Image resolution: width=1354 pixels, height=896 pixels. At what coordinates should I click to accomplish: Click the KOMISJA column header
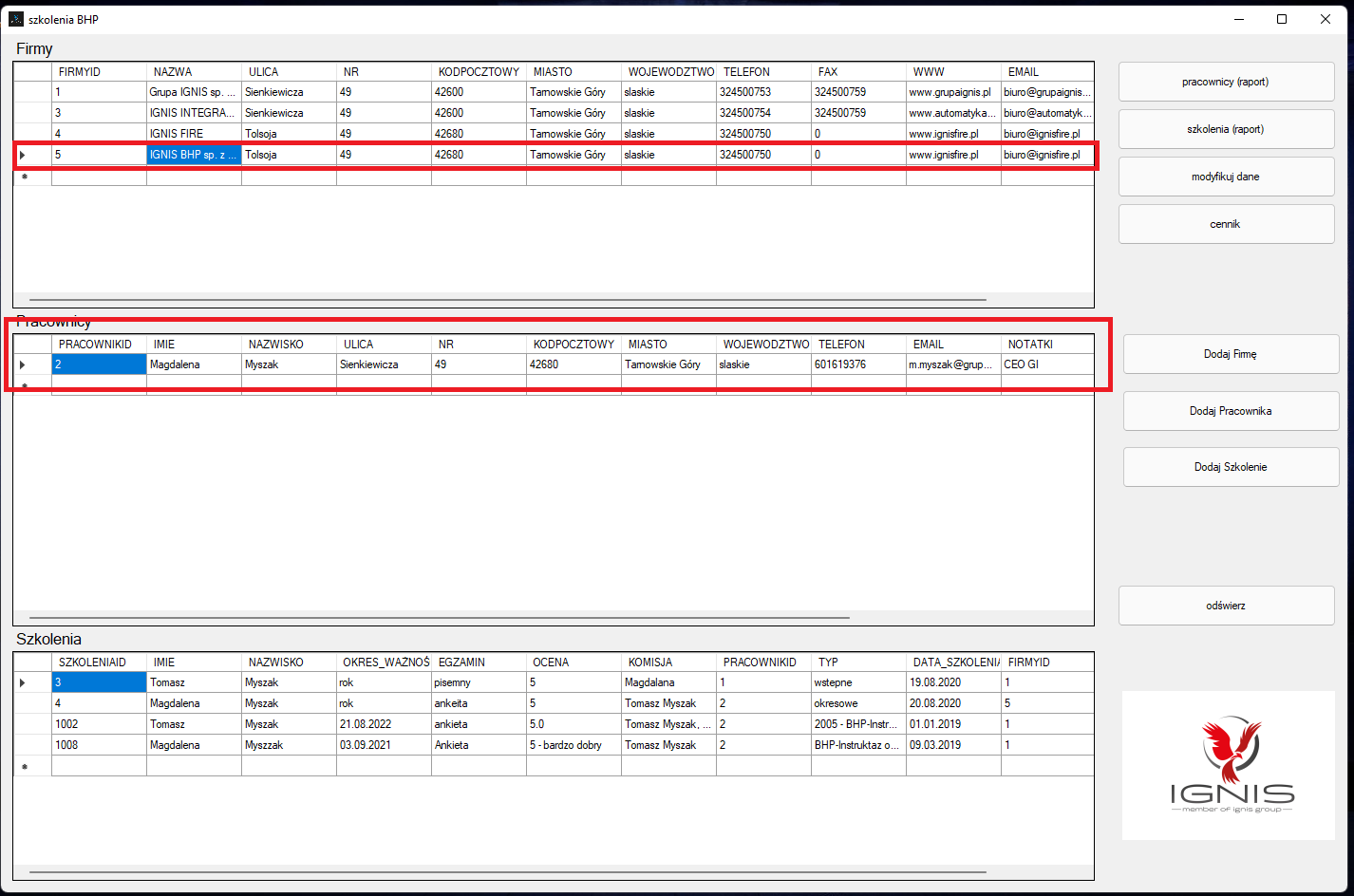668,663
